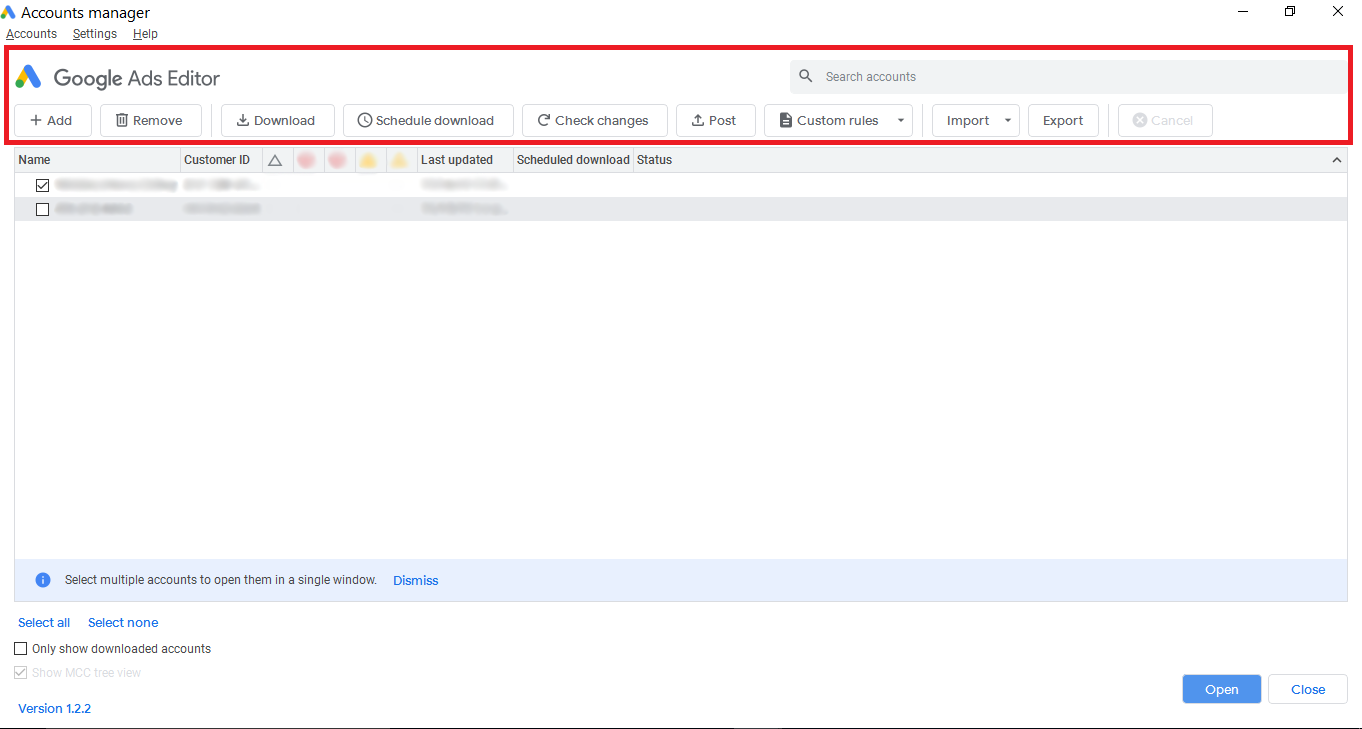Sort by Scheduled download column header
This screenshot has width=1362, height=729.
pyautogui.click(x=573, y=160)
